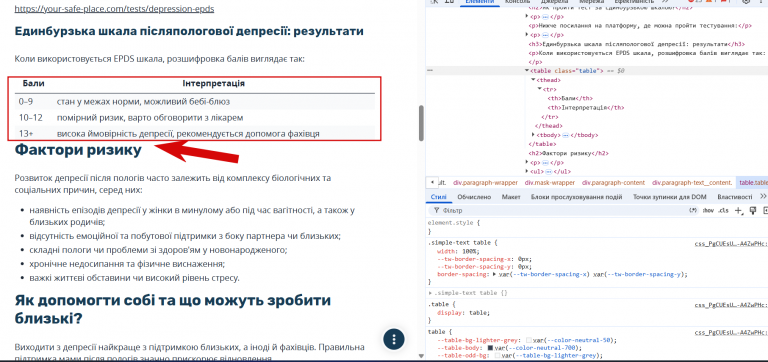Expand the tbody node in DOM tree

(533, 135)
